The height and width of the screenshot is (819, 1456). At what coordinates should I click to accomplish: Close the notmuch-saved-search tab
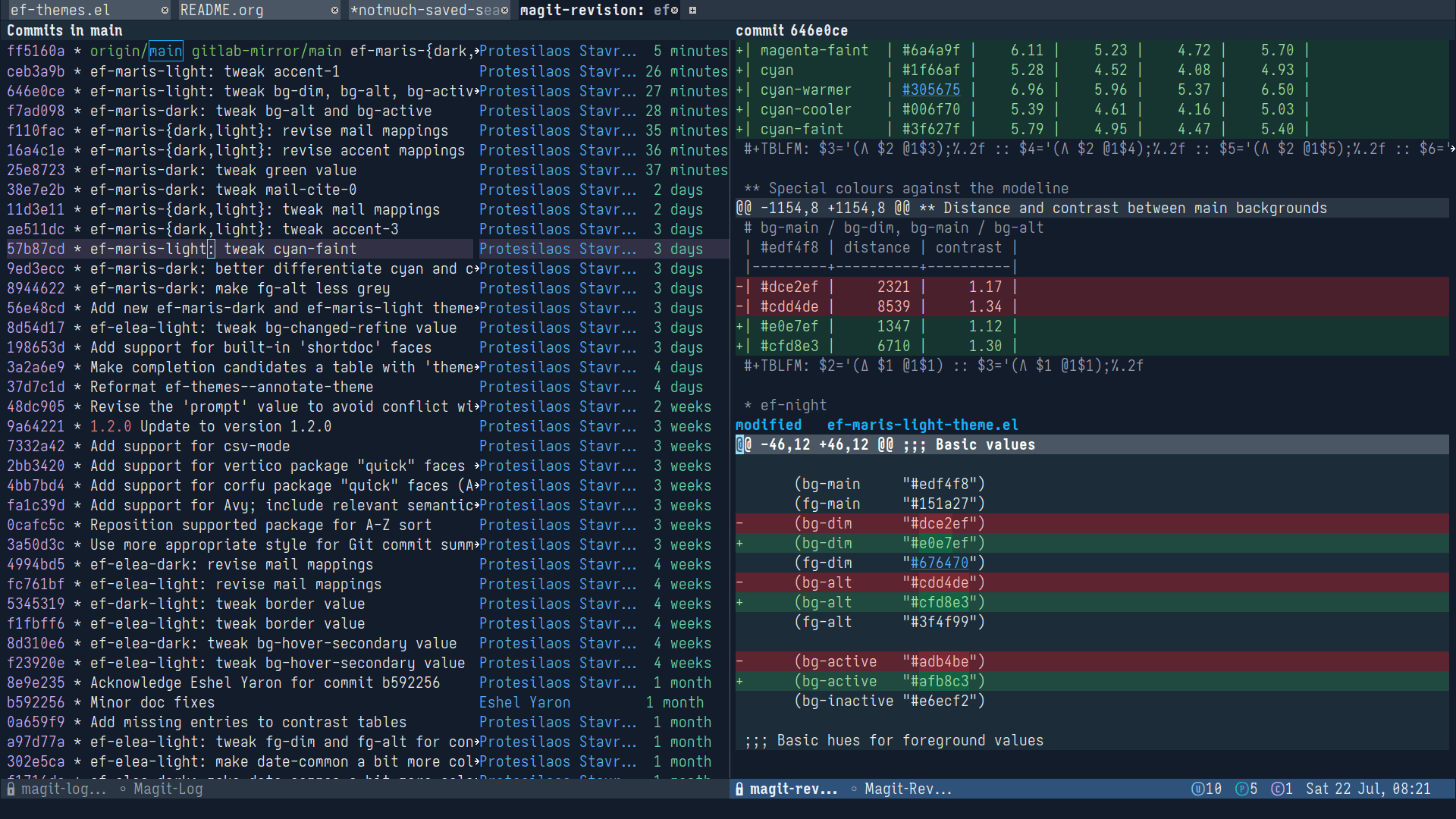click(x=504, y=11)
